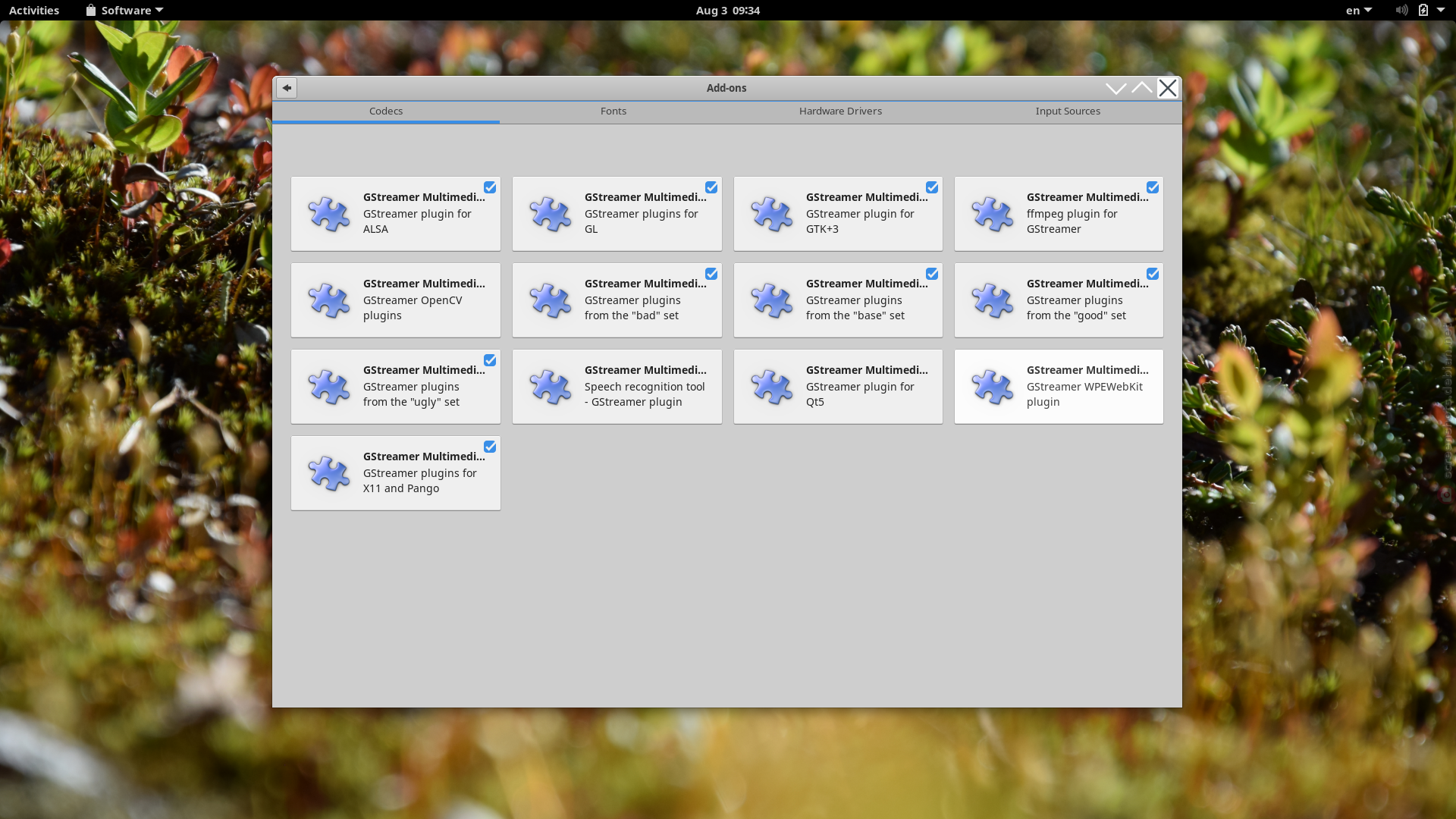Viewport: 1456px width, 819px height.
Task: Click text "Speech recognition tool - GStreamer plugin"
Action: (645, 394)
